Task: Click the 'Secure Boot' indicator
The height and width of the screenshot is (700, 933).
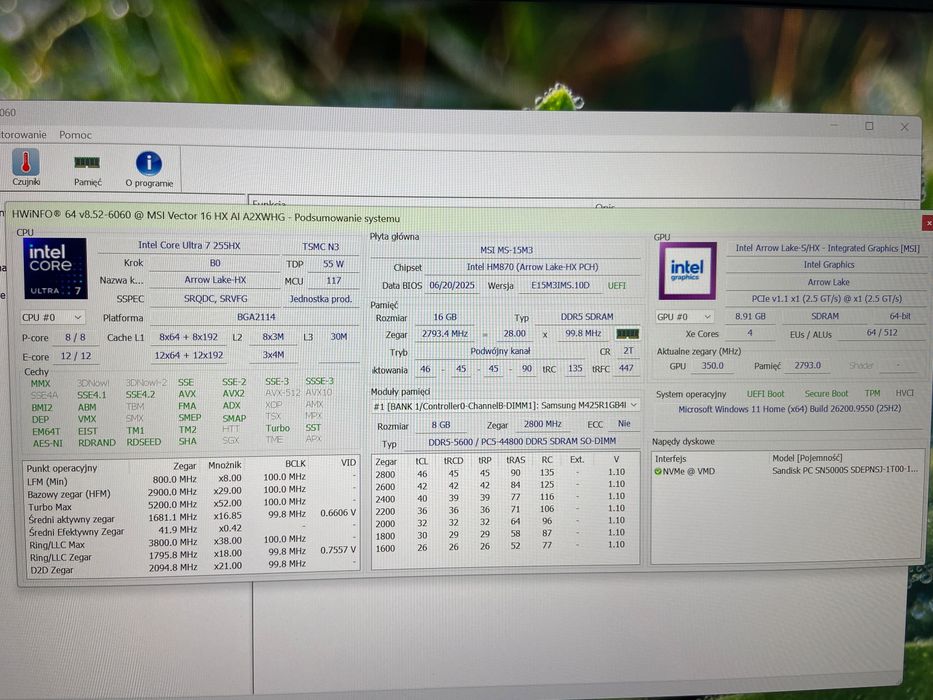Action: click(826, 393)
